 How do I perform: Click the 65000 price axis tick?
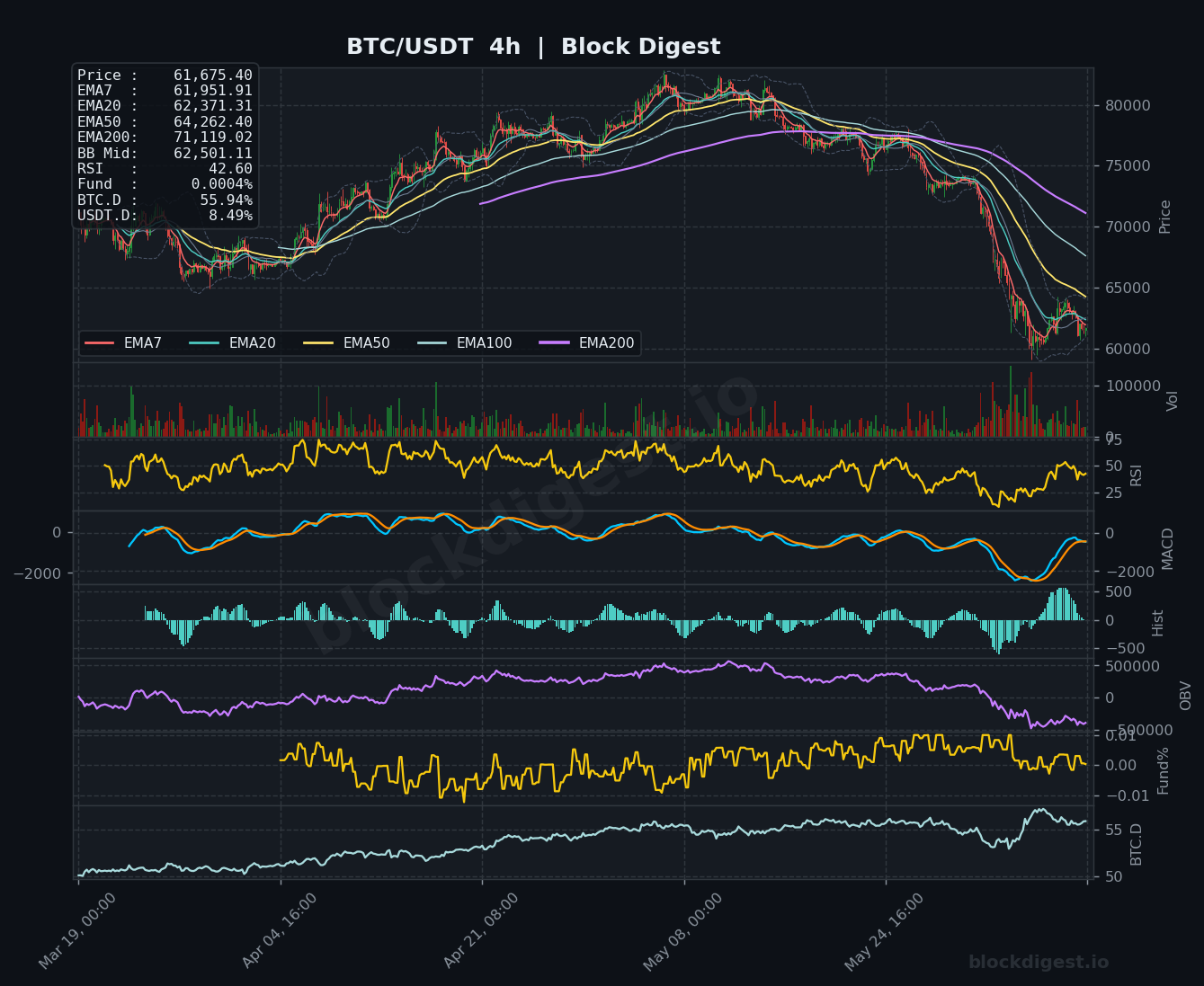coord(1126,289)
